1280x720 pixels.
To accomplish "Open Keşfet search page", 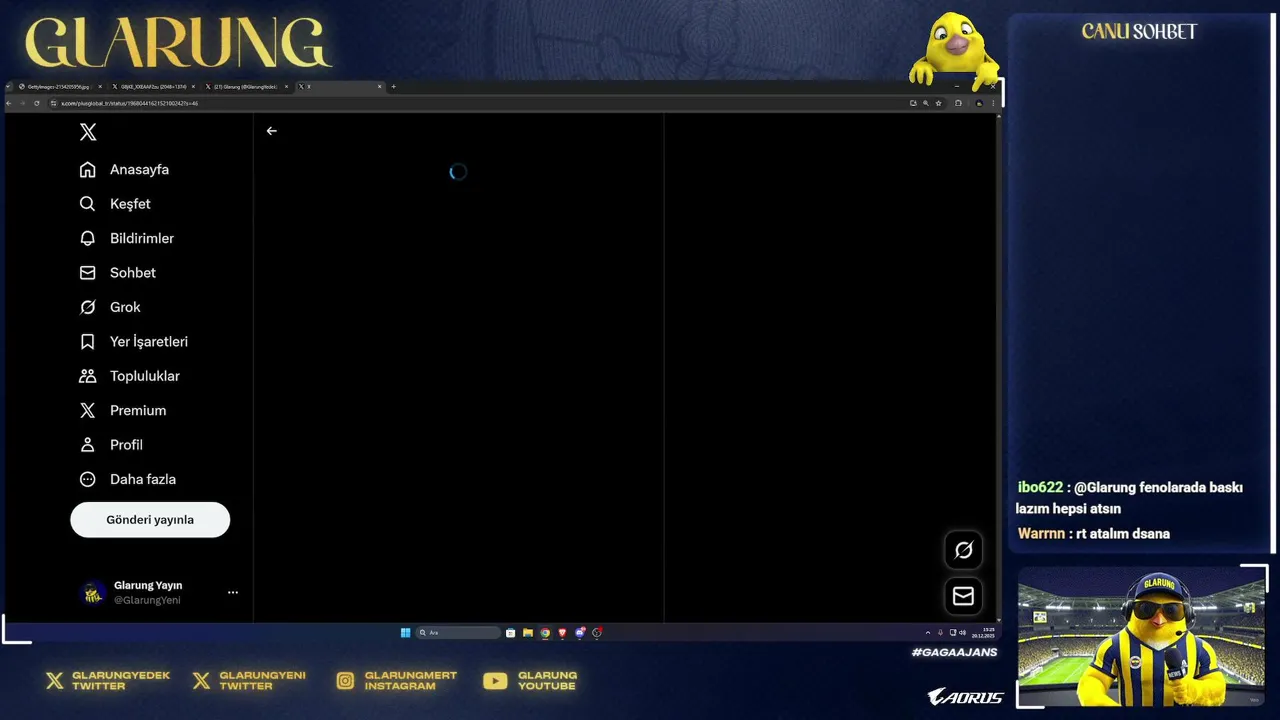I will [x=115, y=204].
